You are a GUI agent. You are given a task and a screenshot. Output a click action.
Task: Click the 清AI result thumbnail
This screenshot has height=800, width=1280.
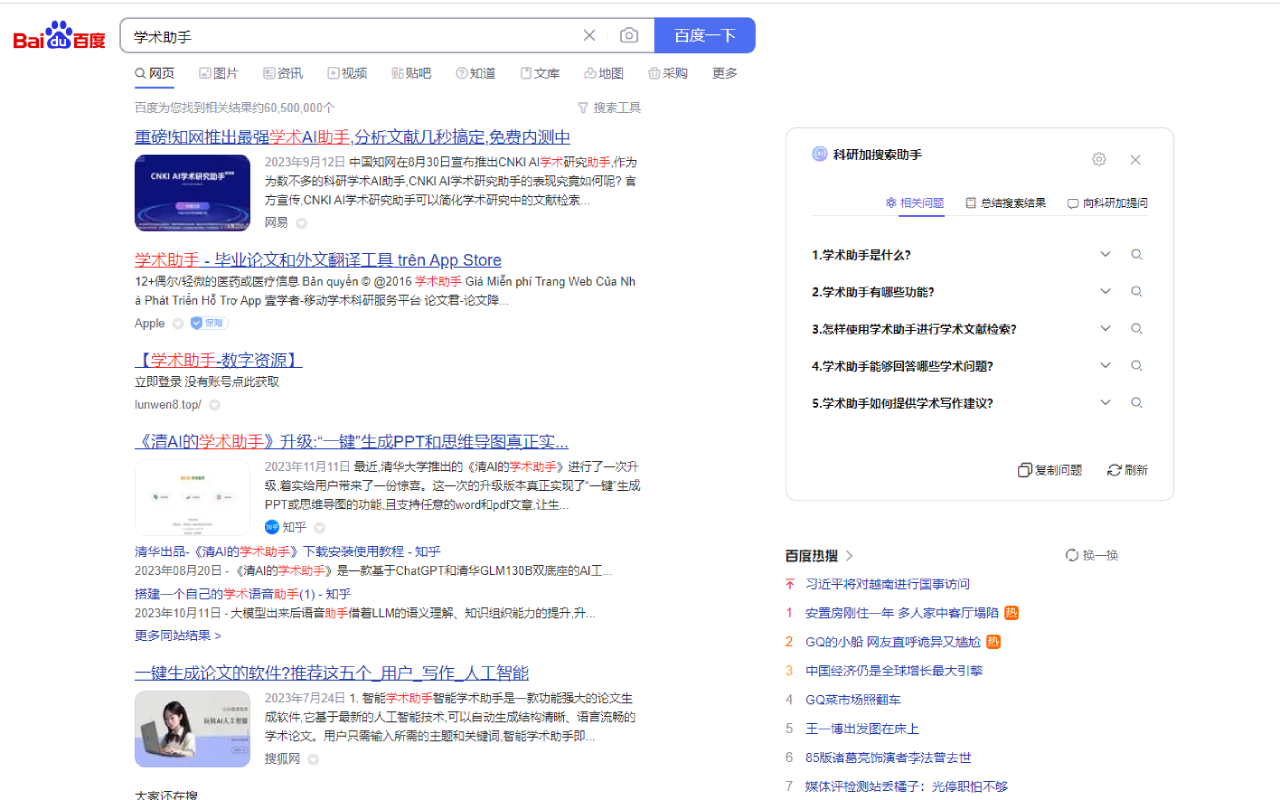click(192, 497)
